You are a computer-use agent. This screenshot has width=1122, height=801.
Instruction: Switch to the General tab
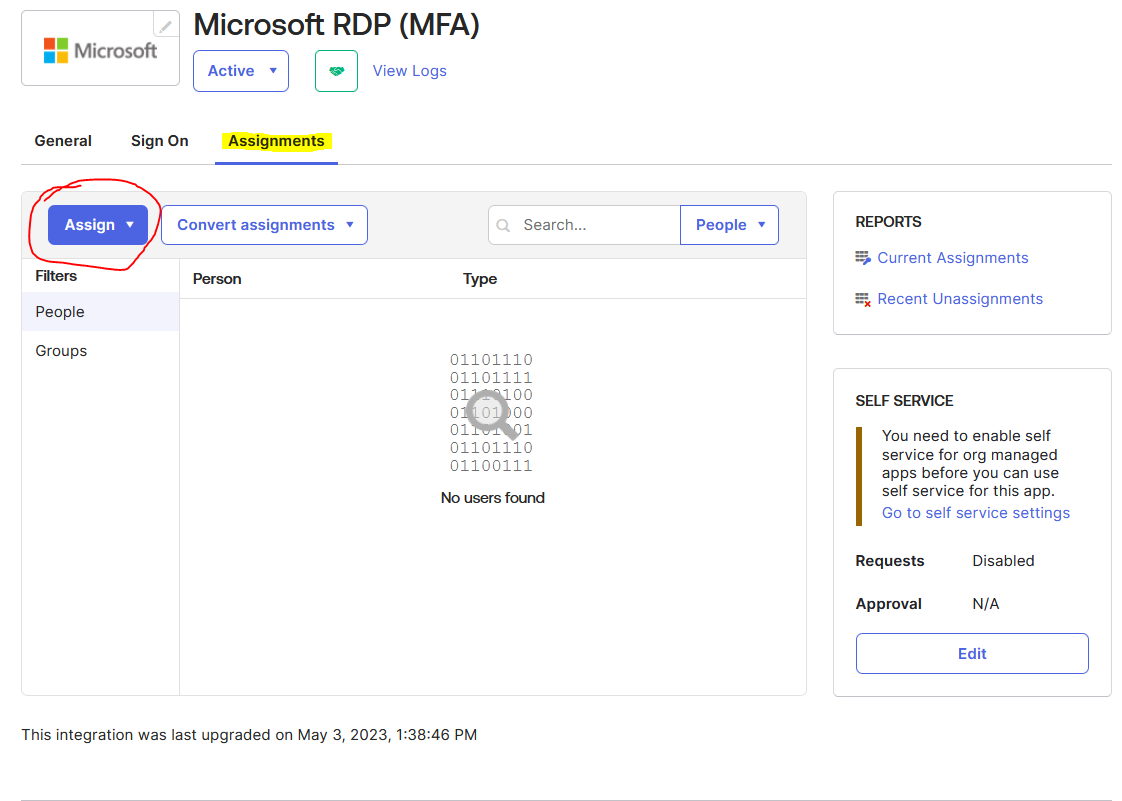click(63, 141)
